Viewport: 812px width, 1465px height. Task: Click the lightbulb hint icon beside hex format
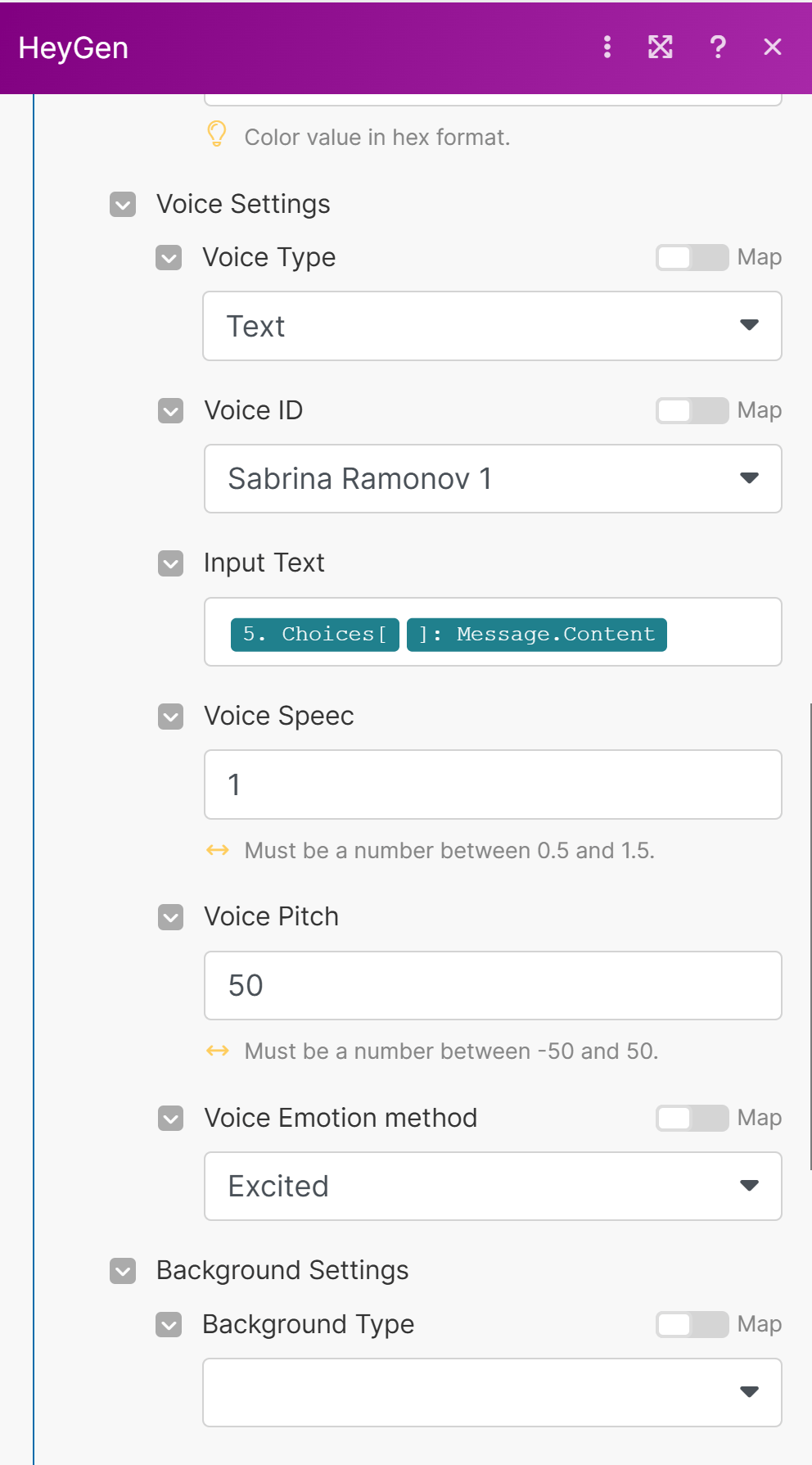pos(217,134)
